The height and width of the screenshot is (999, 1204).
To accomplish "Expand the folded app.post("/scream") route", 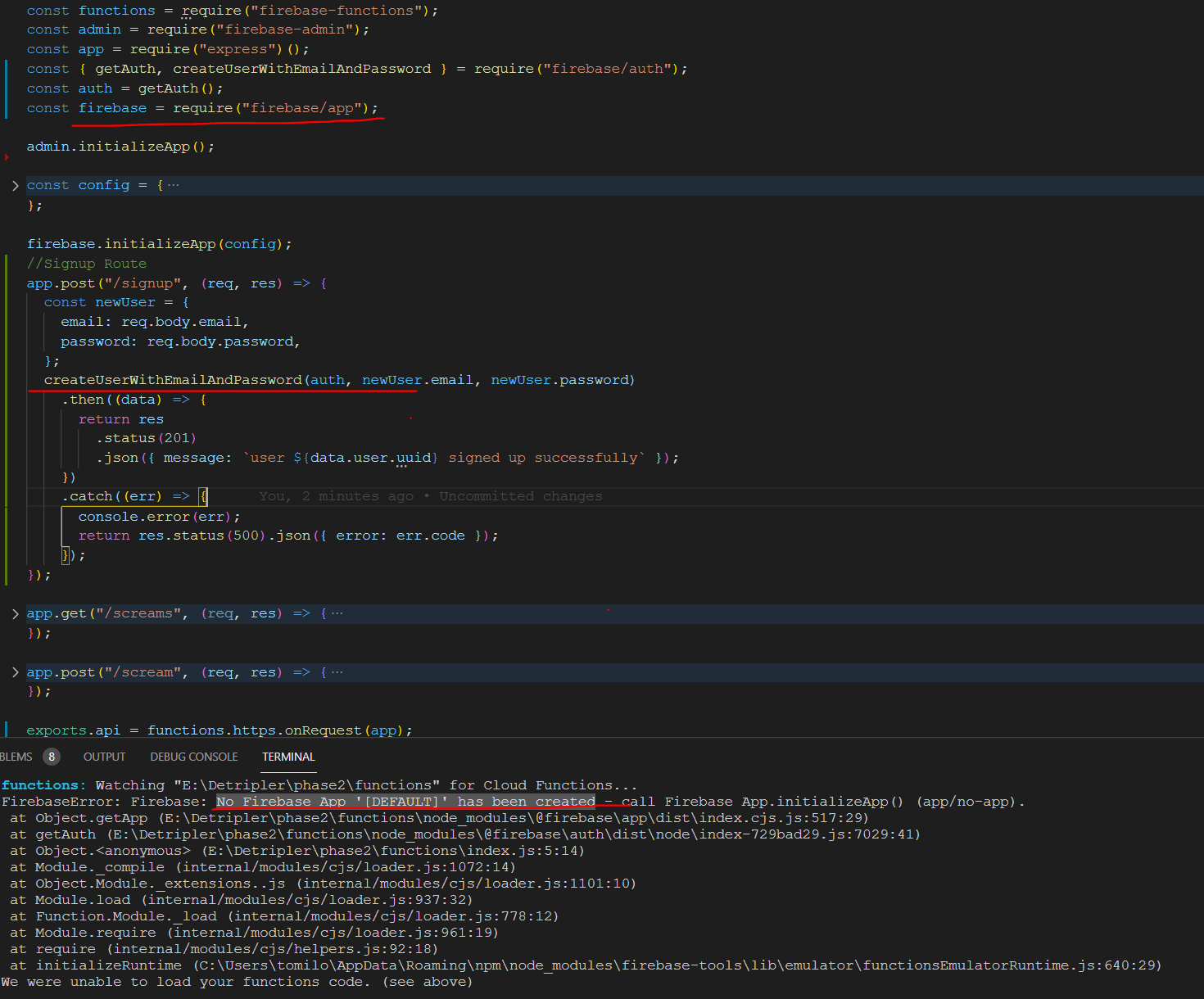I will [x=15, y=672].
